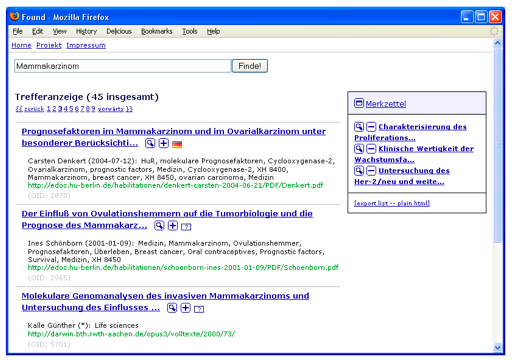Open Der Einfluß von Ovulationshemmern title link
This screenshot has width=512, height=360.
[167, 219]
